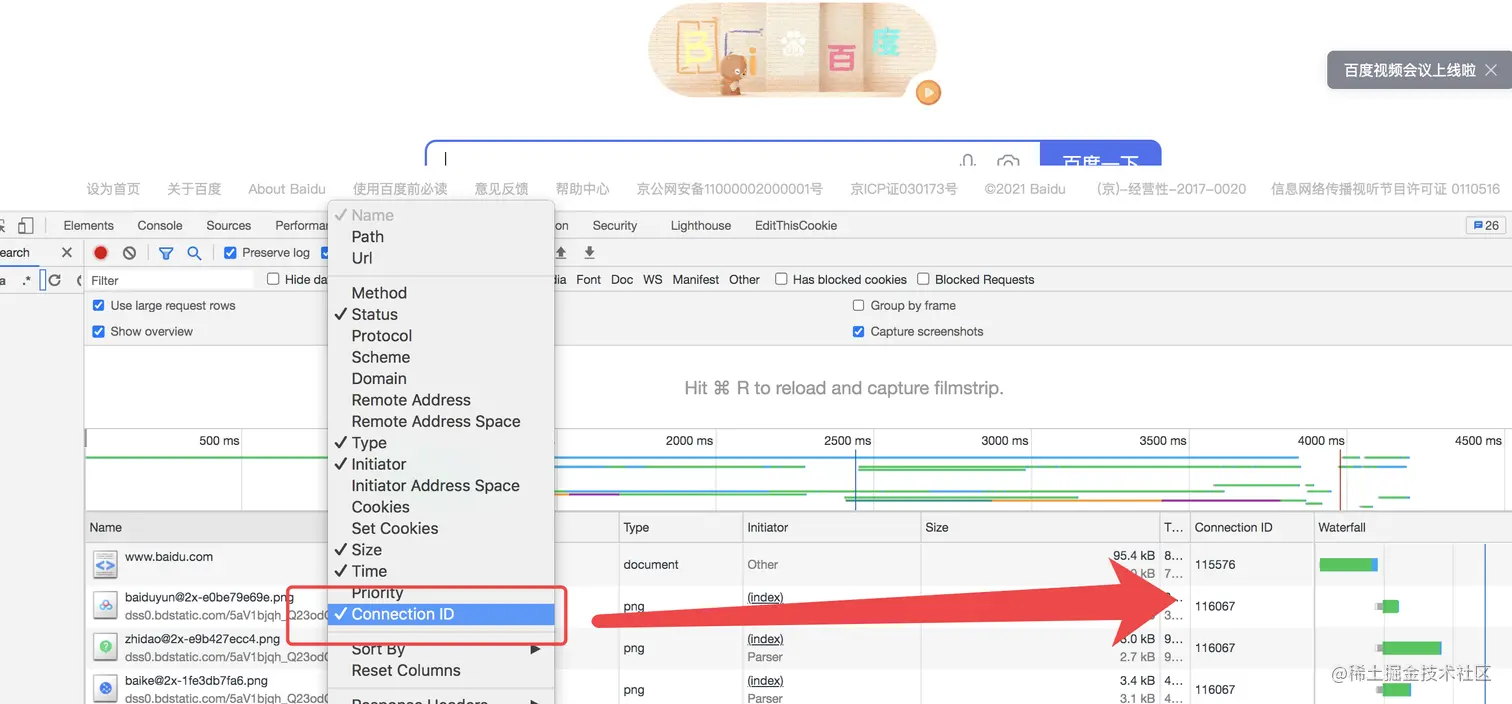Toggle the funnel filter icon
1512x704 pixels.
click(x=166, y=253)
